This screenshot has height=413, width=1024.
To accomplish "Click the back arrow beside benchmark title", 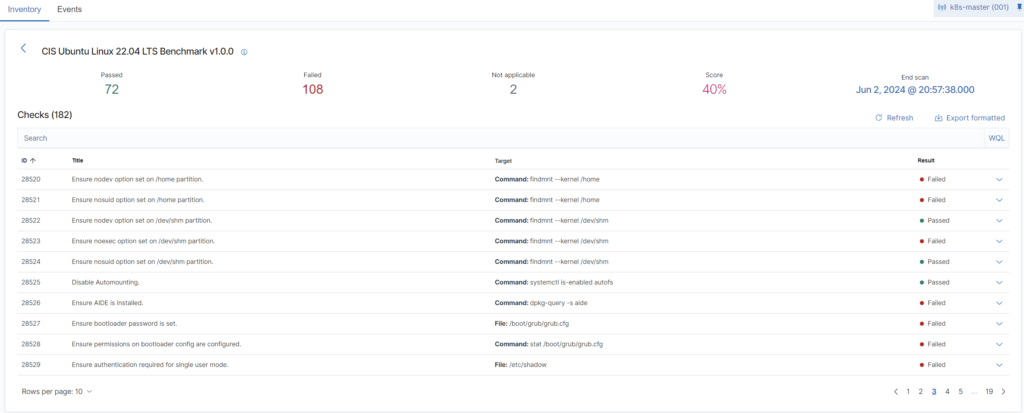I will [24, 48].
